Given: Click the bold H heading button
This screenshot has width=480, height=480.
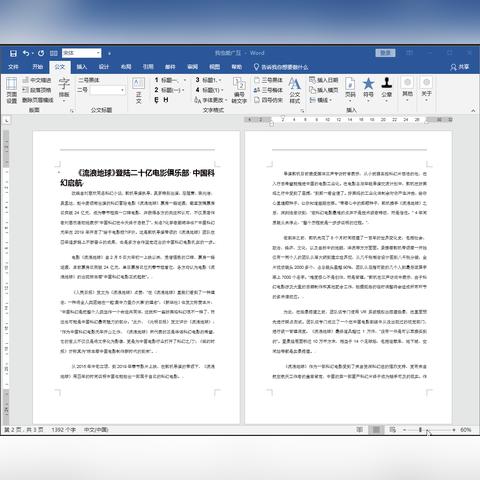Looking at the screenshot, I should [x=166, y=100].
